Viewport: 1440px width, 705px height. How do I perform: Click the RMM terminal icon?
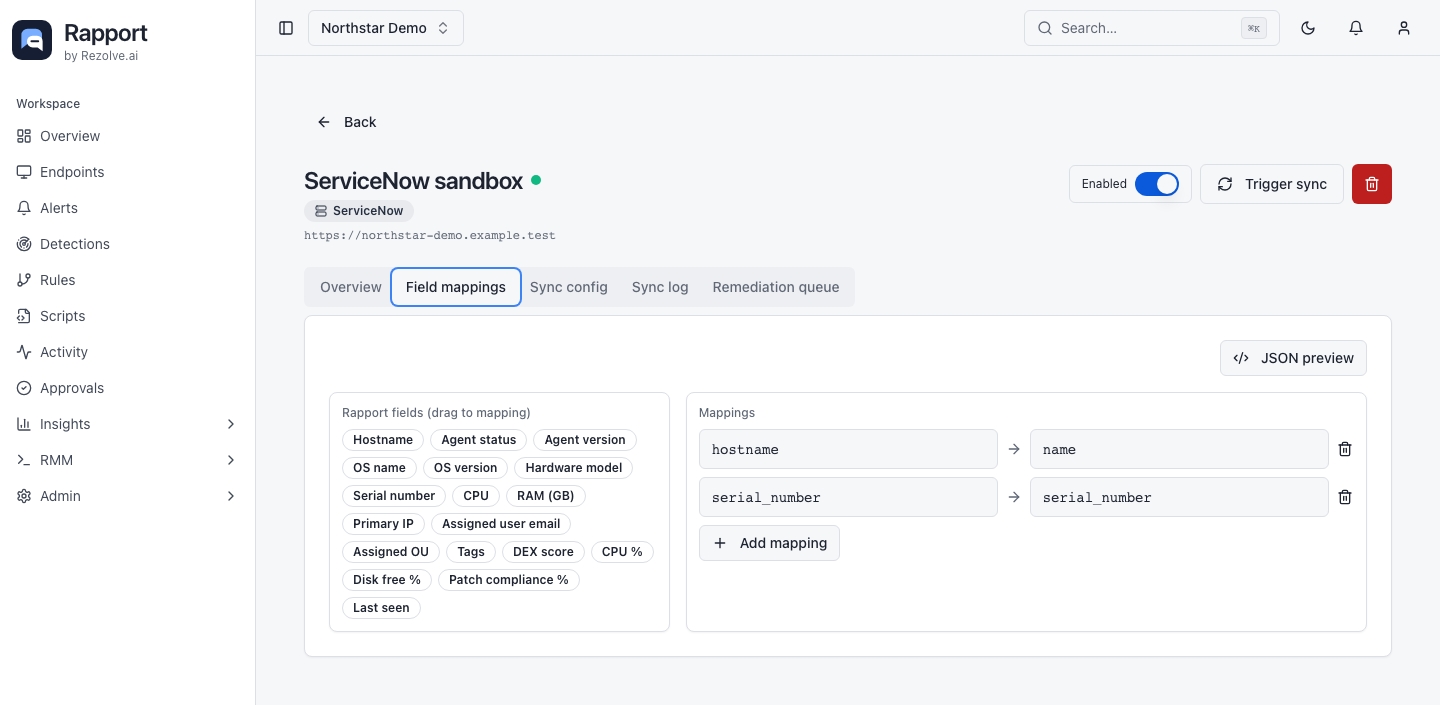pyautogui.click(x=24, y=460)
